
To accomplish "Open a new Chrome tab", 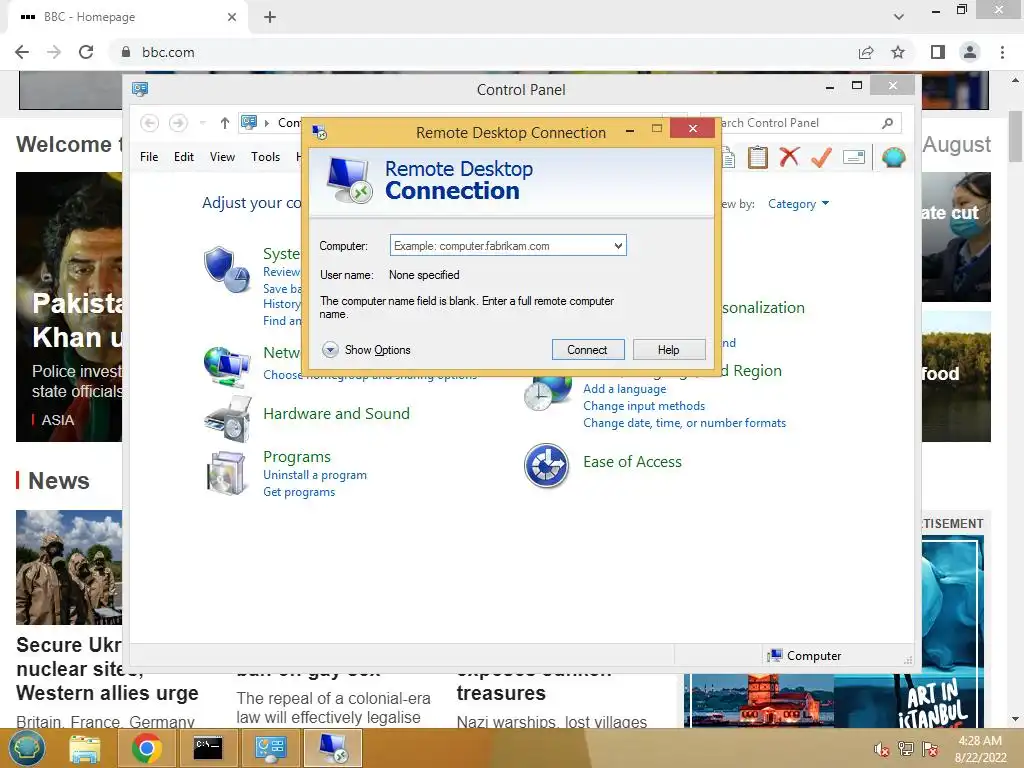I will click(270, 17).
